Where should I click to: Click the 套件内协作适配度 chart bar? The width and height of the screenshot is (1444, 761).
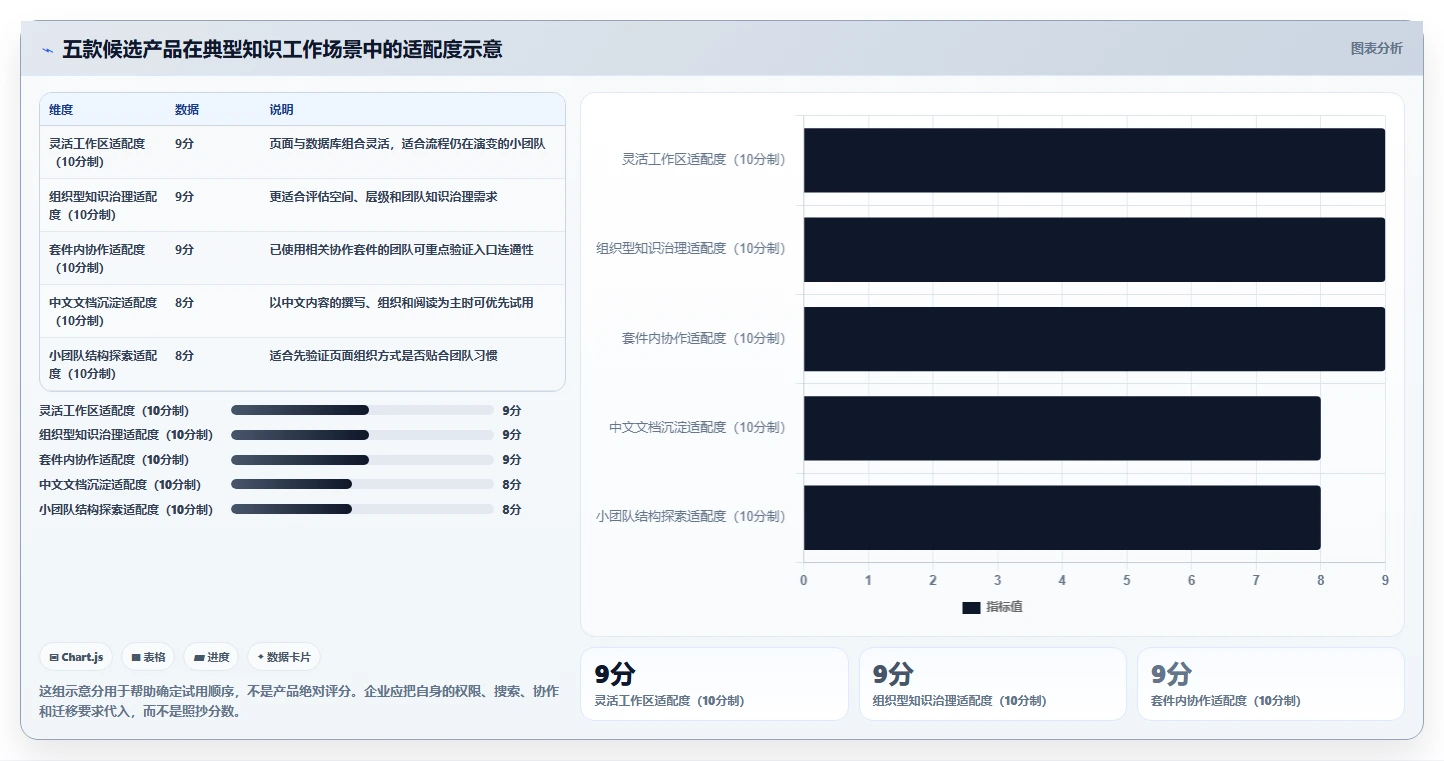[x=1094, y=339]
